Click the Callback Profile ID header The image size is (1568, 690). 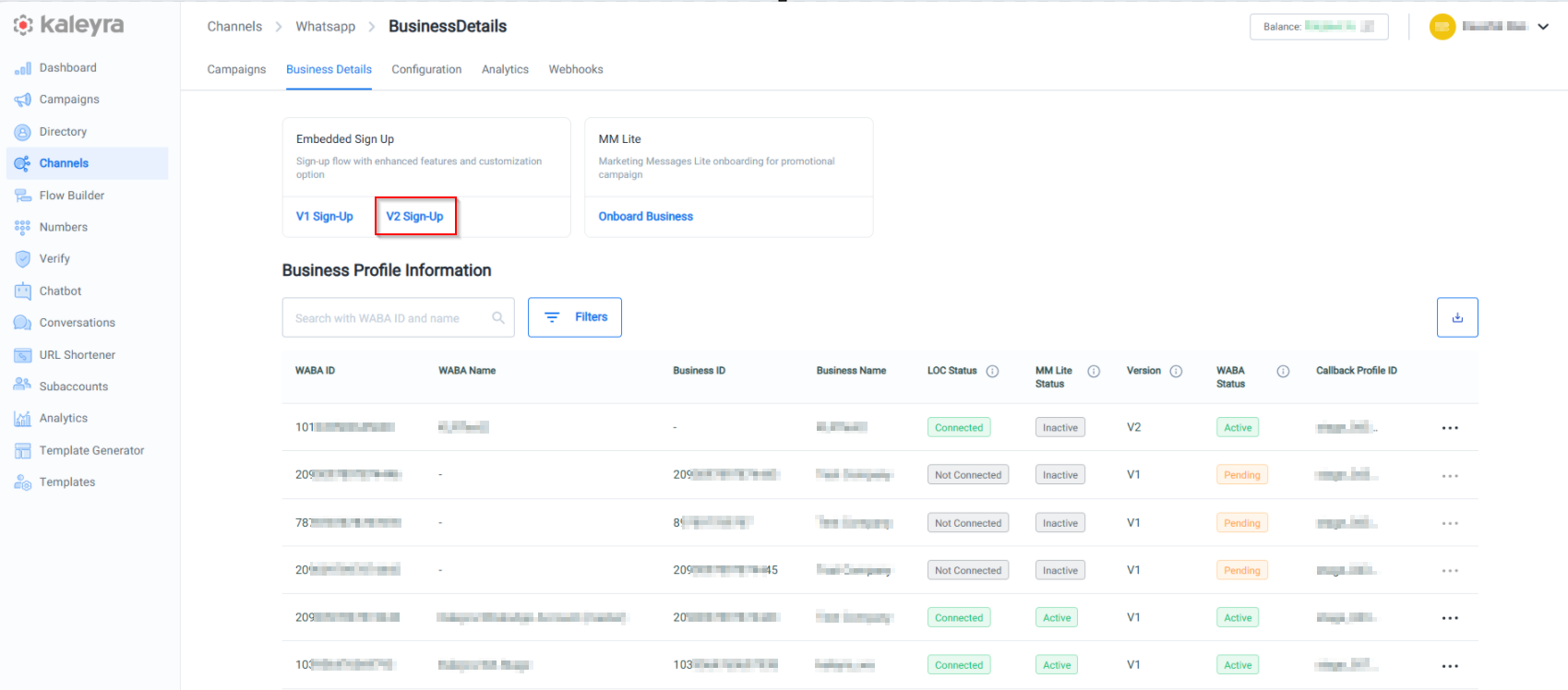pyautogui.click(x=1357, y=371)
